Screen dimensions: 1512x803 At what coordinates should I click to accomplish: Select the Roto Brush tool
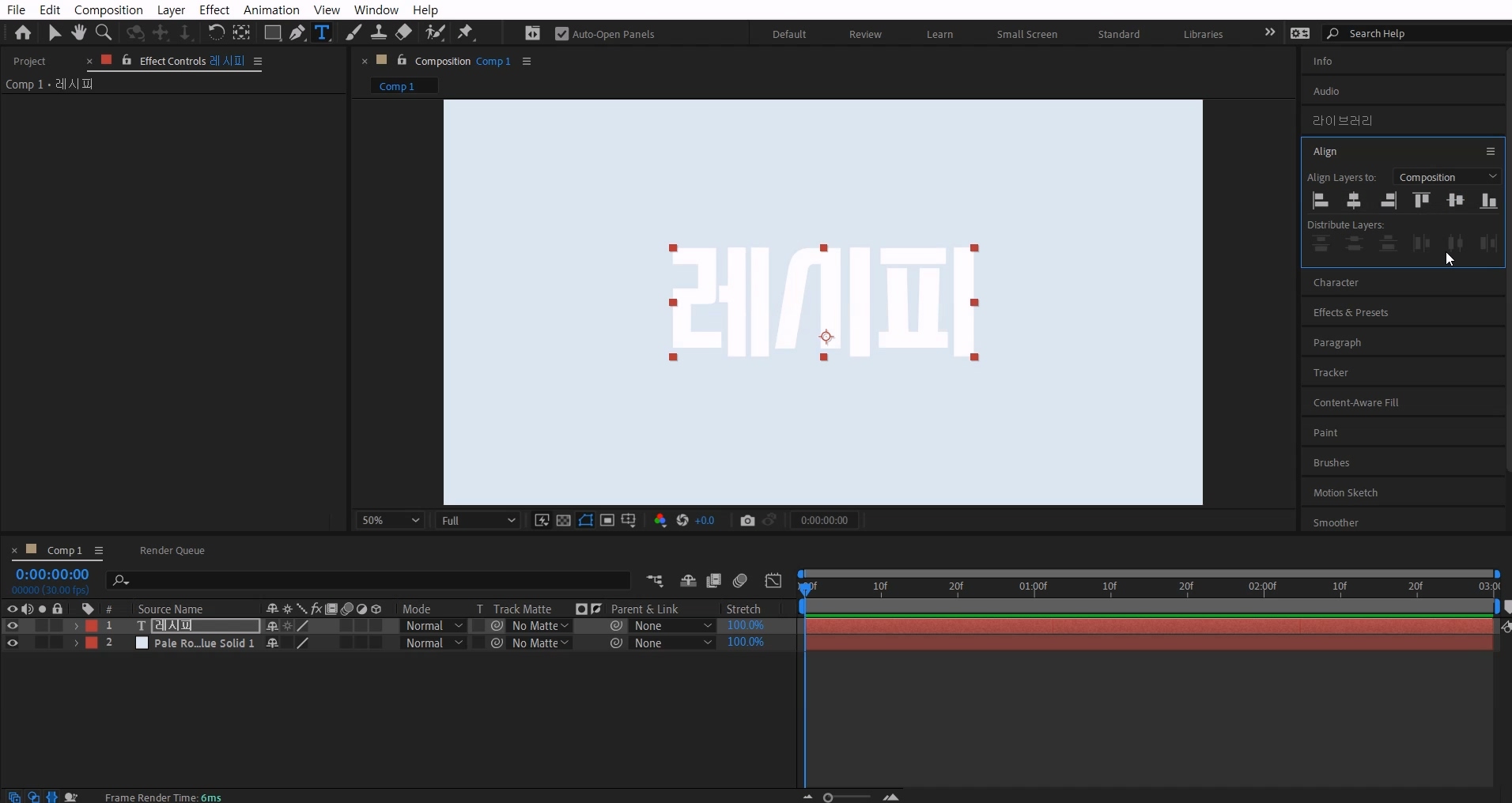coord(436,33)
